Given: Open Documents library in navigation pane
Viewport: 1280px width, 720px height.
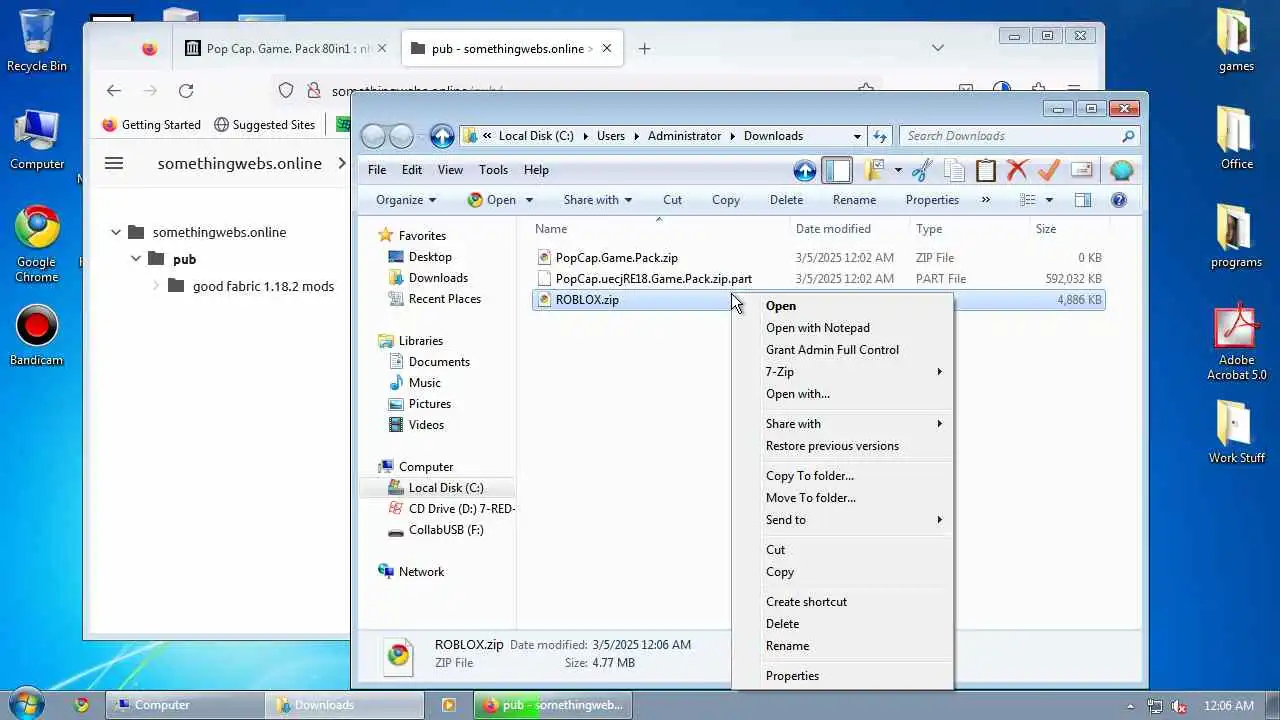Looking at the screenshot, I should [439, 362].
